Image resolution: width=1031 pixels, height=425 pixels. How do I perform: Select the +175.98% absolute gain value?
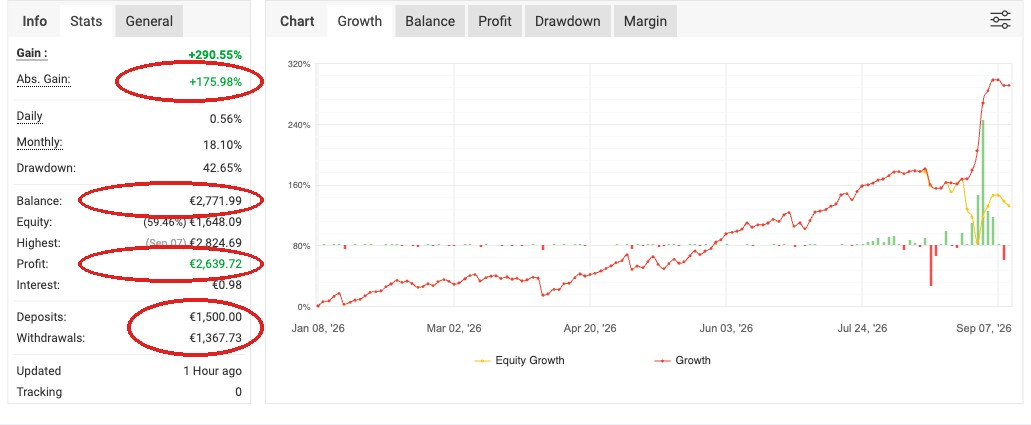[215, 82]
